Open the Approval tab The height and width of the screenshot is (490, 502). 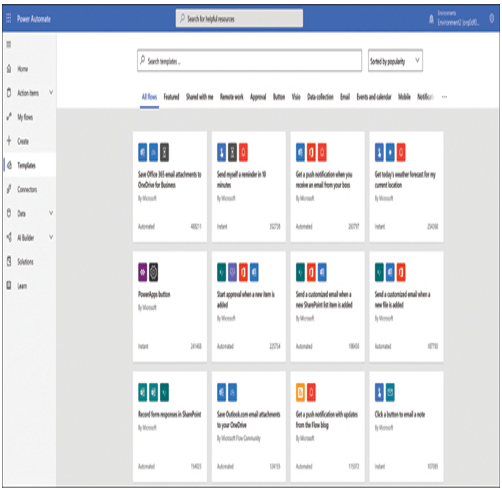coord(258,97)
